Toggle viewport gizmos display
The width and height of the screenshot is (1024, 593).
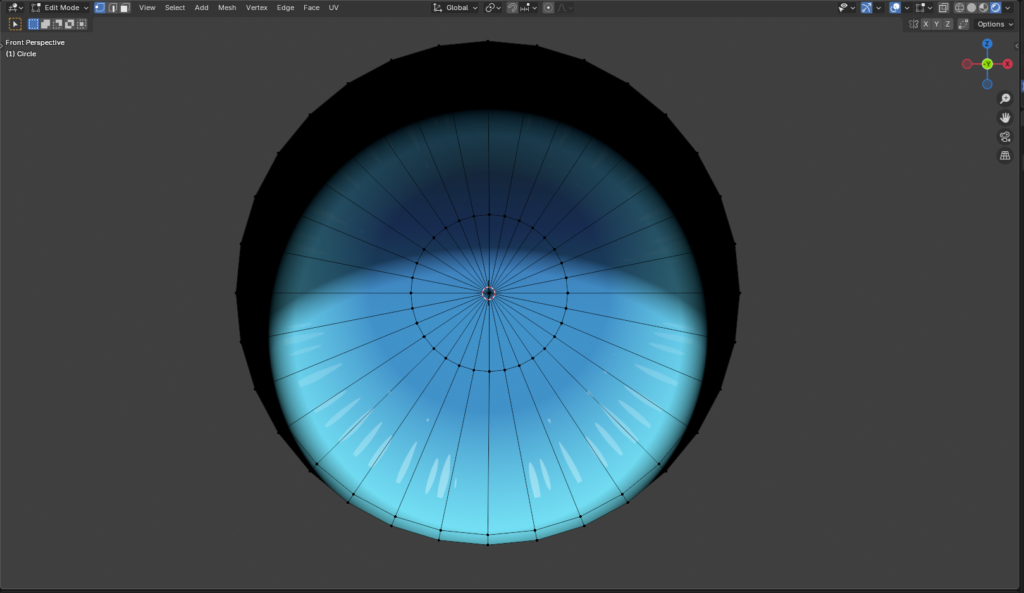point(867,8)
